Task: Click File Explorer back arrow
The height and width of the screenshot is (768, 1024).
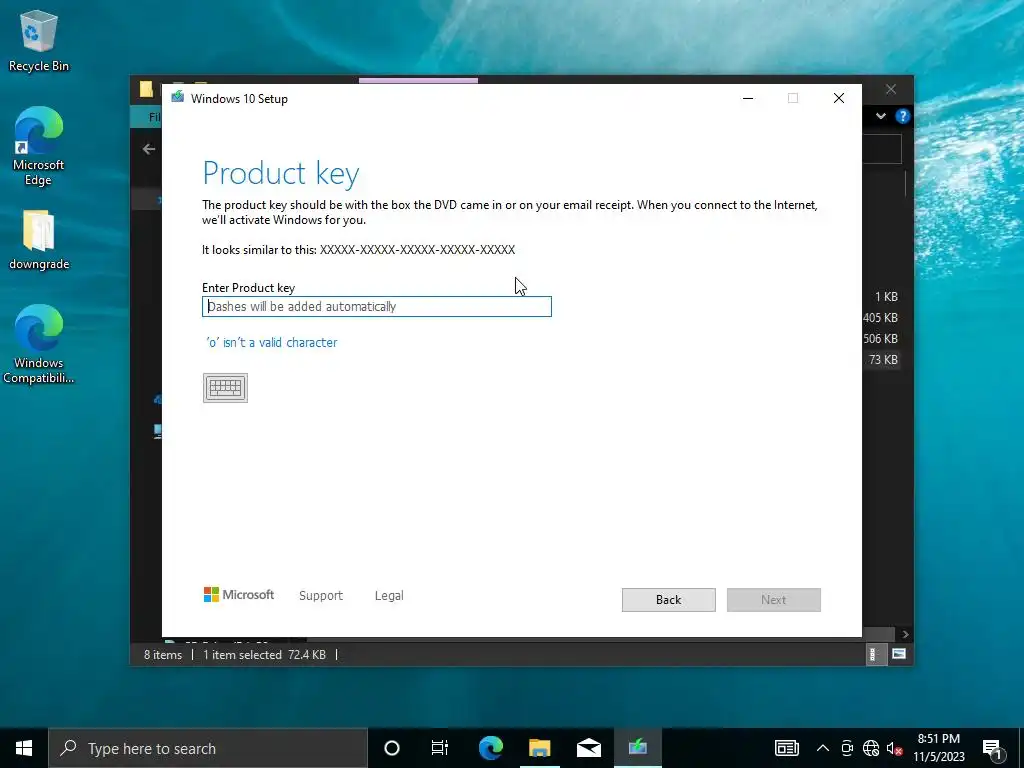Action: point(149,149)
